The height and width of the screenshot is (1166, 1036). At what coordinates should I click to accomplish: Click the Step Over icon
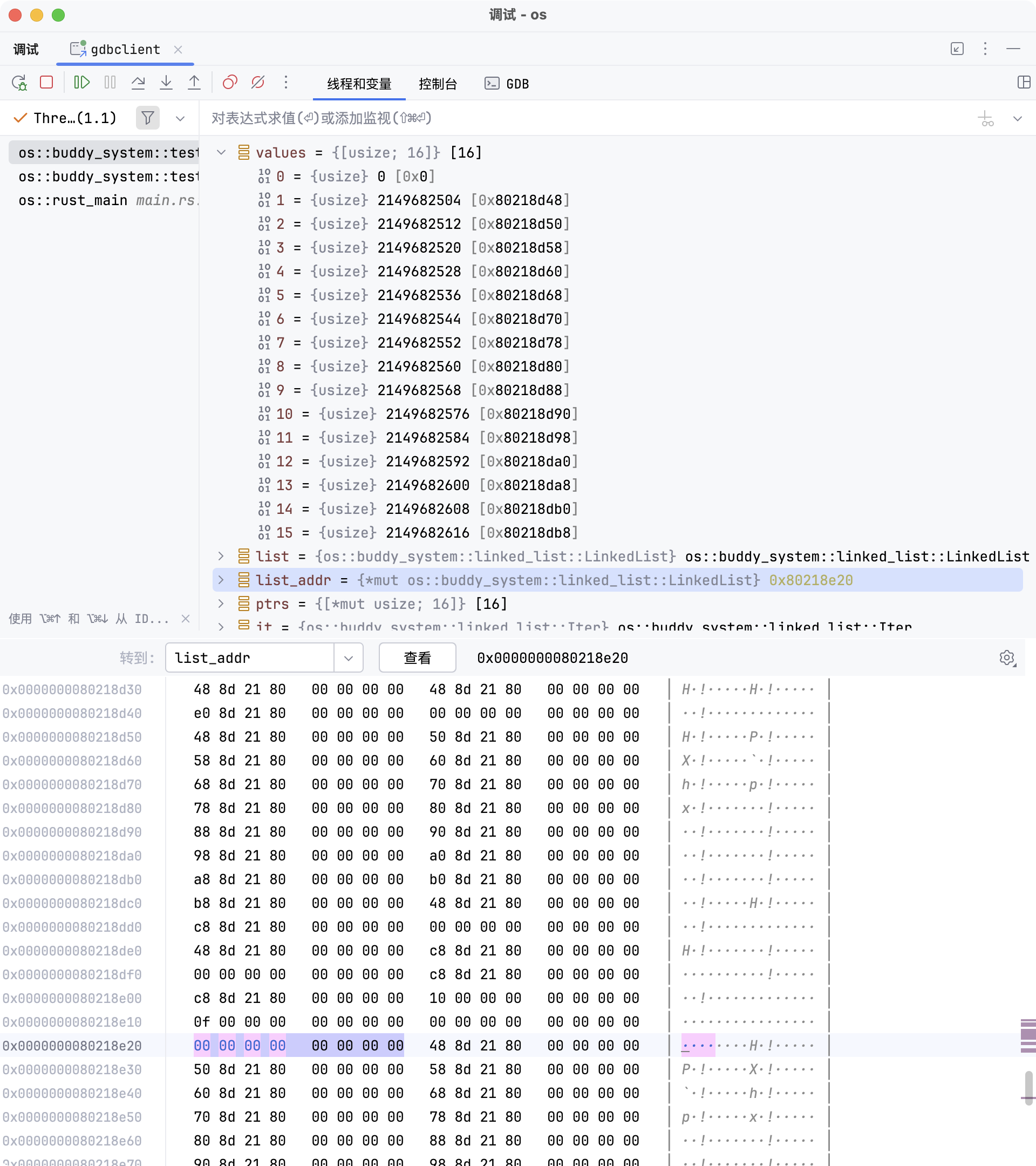[x=138, y=83]
